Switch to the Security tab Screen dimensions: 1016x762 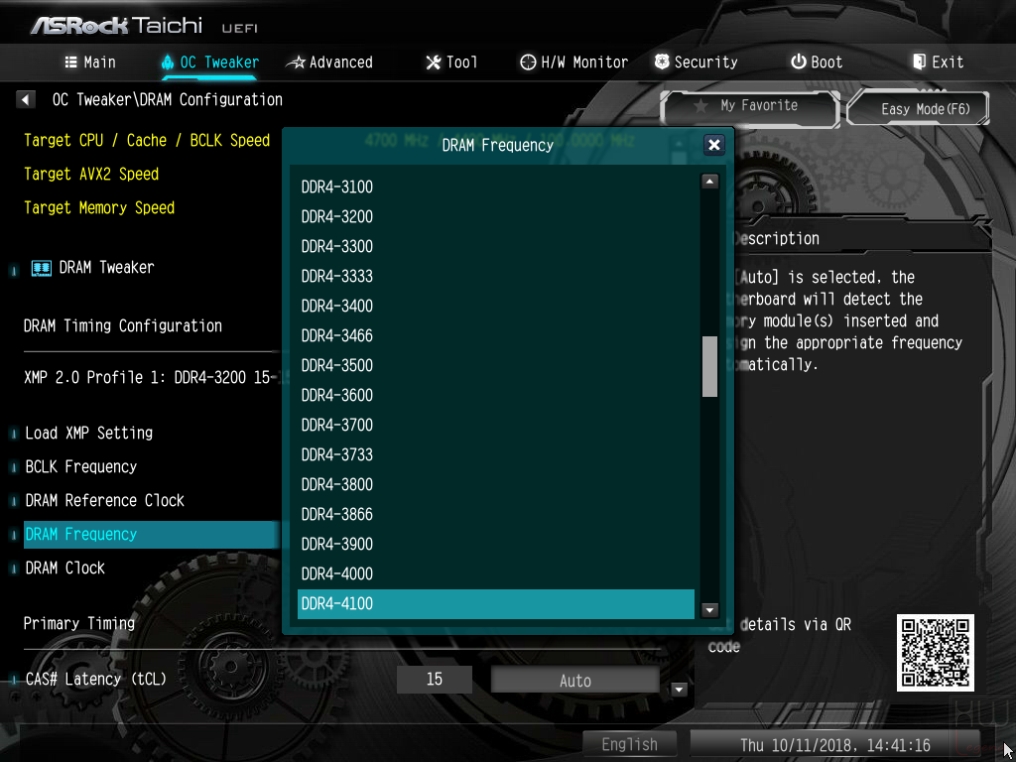[x=696, y=62]
